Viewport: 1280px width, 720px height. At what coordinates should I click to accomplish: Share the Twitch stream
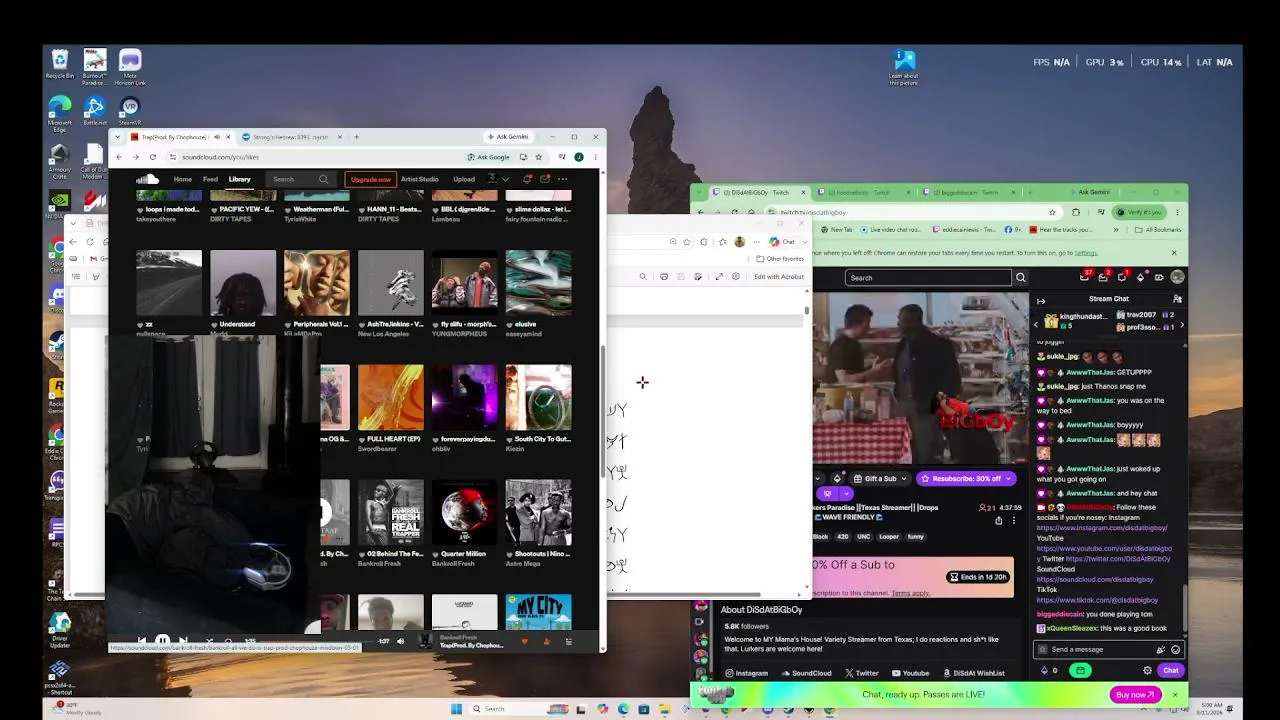pyautogui.click(x=998, y=520)
